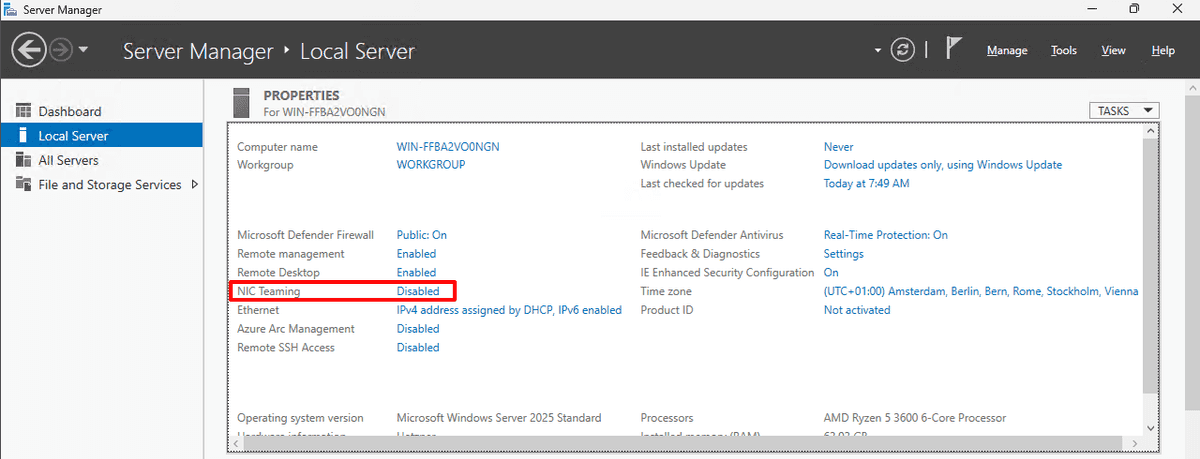1200x459 pixels.
Task: Click Azure Arc Management Disabled link
Action: coord(418,329)
